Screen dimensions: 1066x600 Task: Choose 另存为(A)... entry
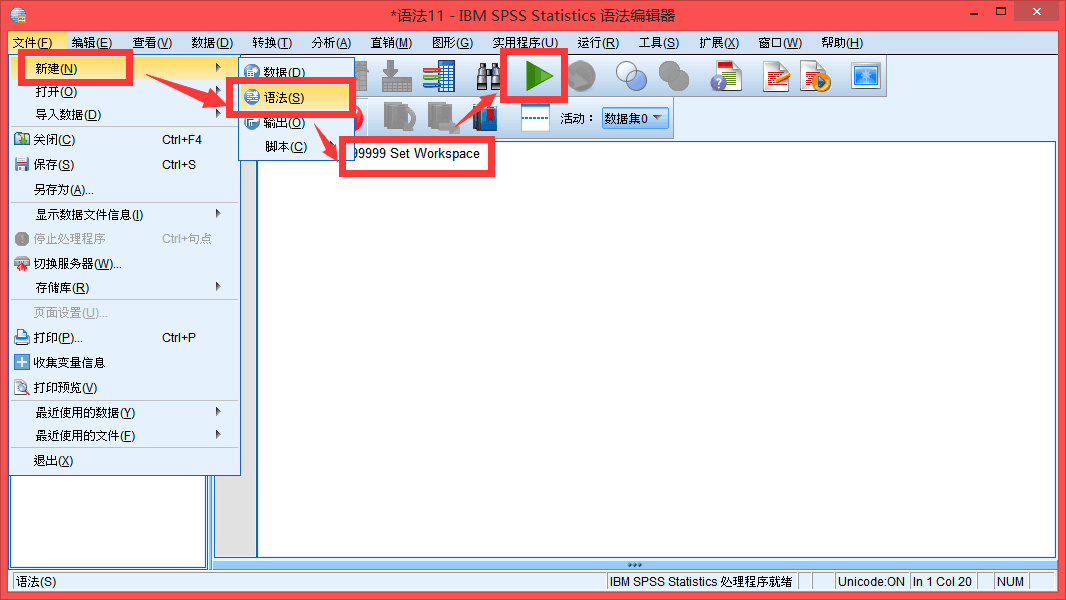tap(124, 190)
